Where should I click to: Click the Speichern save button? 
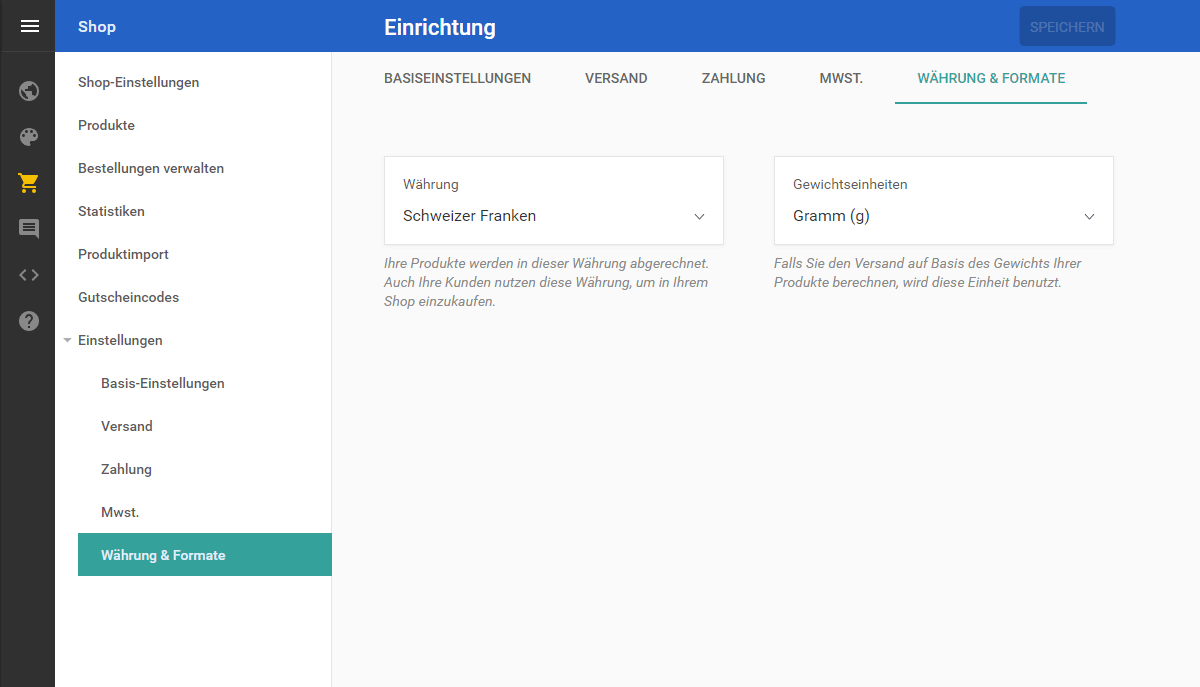point(1066,27)
